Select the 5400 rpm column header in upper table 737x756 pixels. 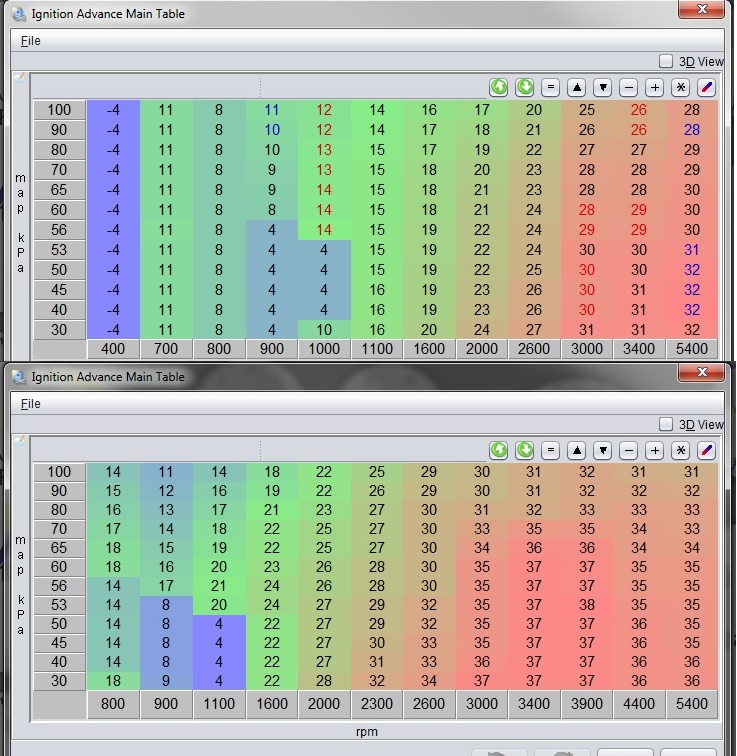[x=691, y=349]
